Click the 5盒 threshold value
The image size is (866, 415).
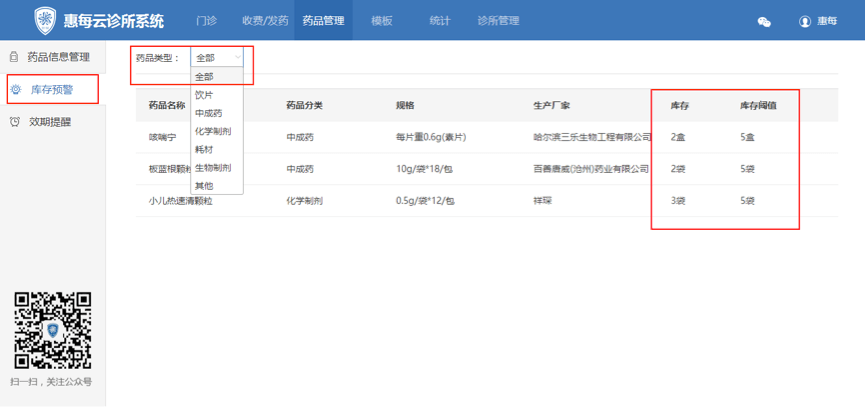(x=747, y=138)
